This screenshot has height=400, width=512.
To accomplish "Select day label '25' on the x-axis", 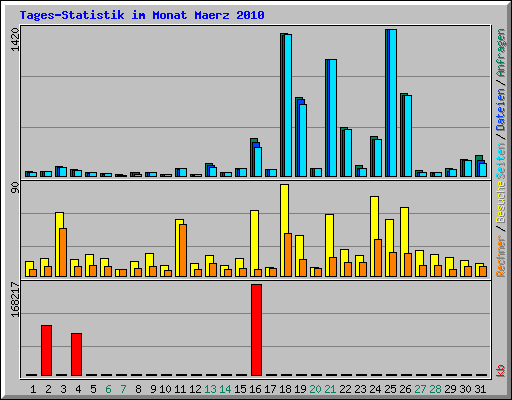I will pos(390,389).
